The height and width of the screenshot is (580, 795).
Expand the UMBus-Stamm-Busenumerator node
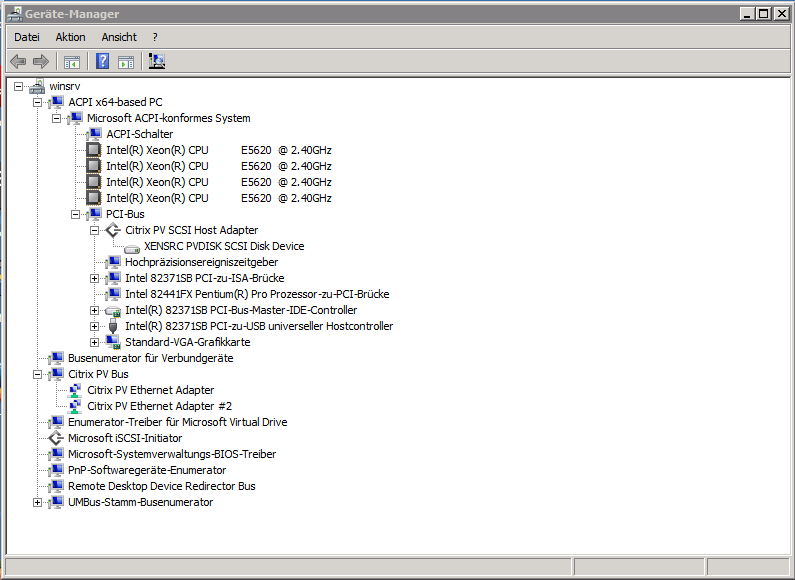point(37,502)
